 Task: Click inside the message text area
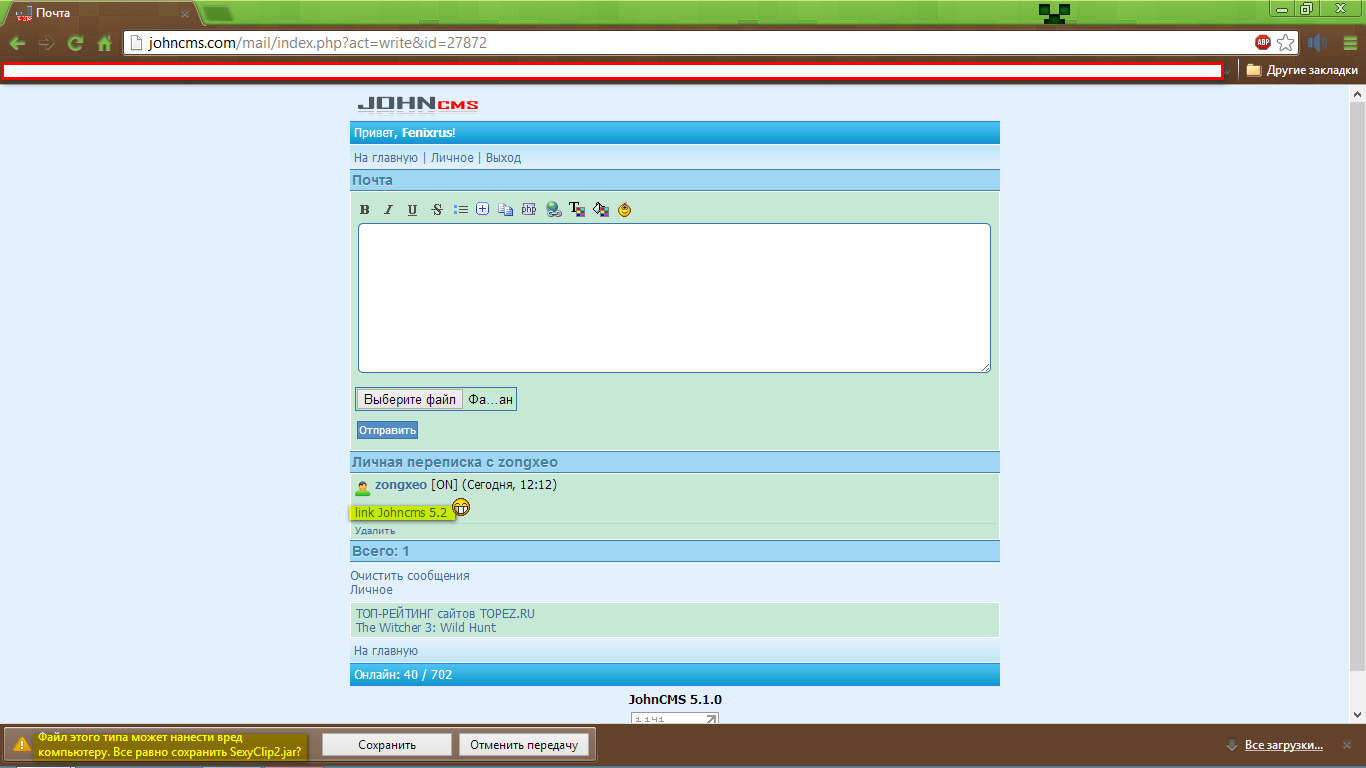point(674,298)
